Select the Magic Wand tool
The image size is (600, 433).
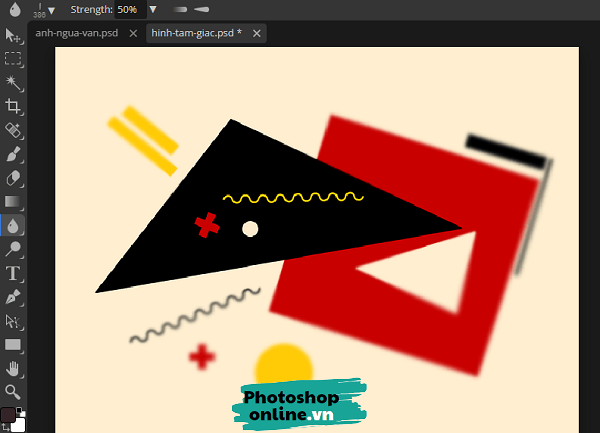coord(13,82)
